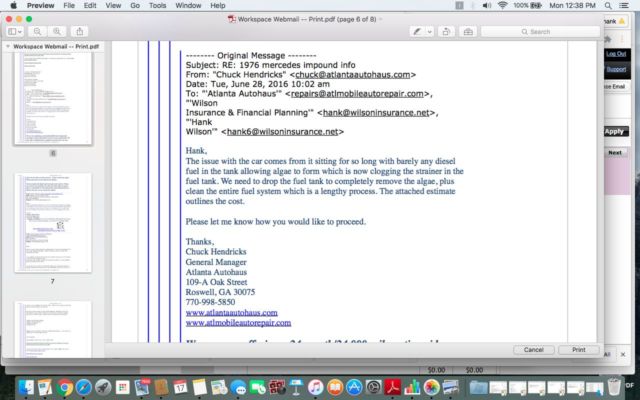
Task: Open the Tools menu
Action: (158, 5)
